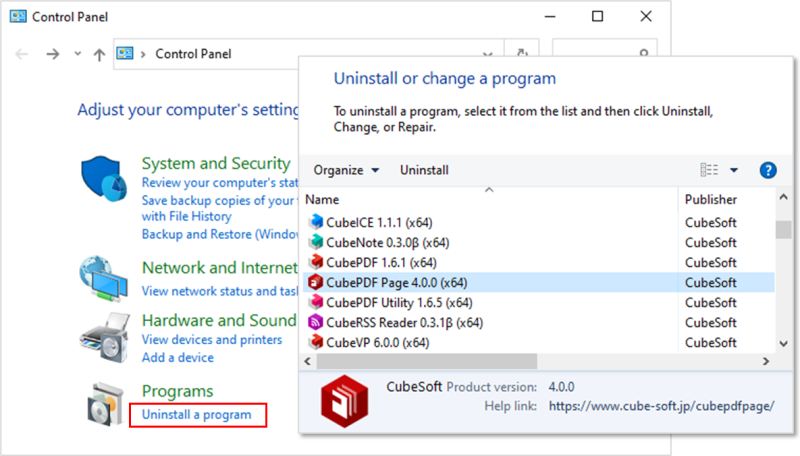Screen dimensions: 800x456
Task: Click Control Panel in the address bar
Action: (193, 54)
